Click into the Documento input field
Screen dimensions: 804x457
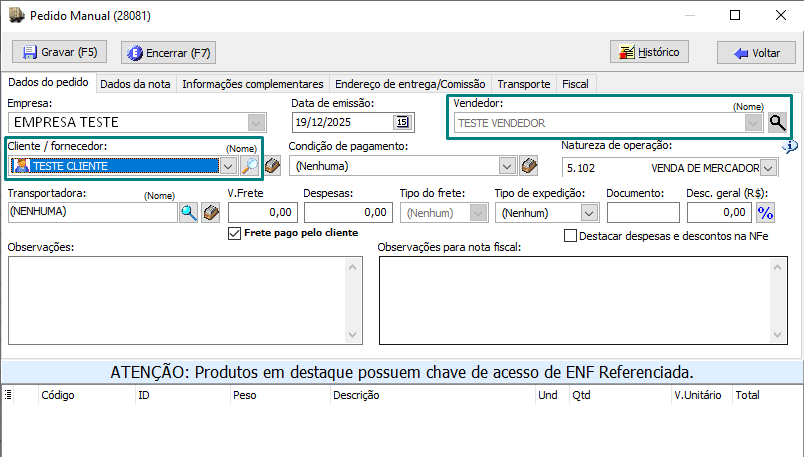642,212
